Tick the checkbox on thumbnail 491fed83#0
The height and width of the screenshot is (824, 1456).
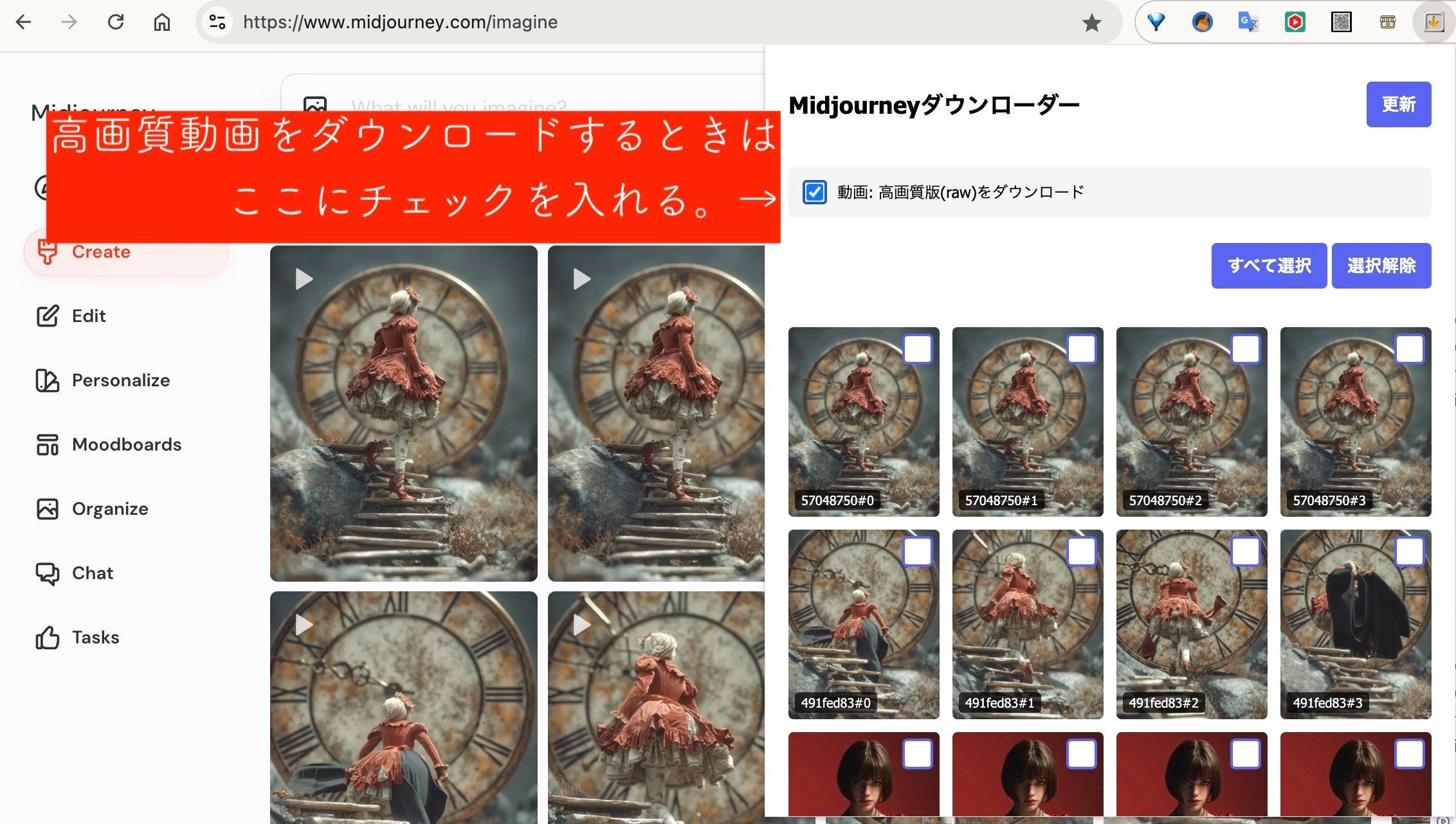918,552
